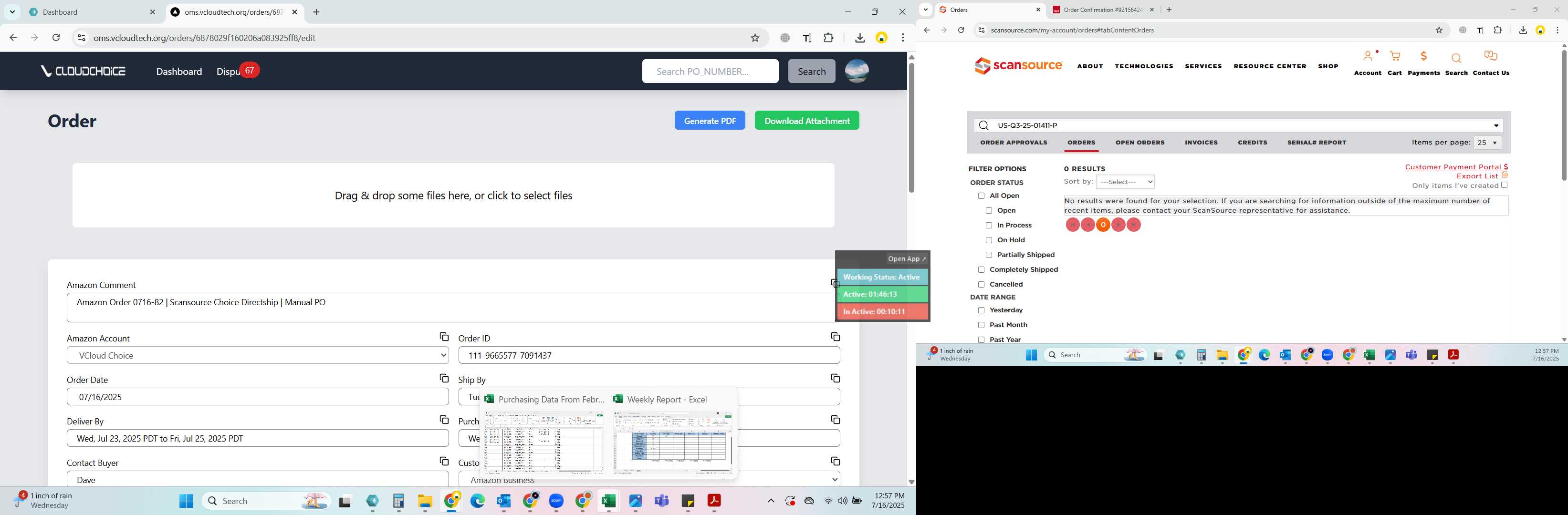Check the Partially Shipped filter
Image resolution: width=1568 pixels, height=515 pixels.
point(989,255)
